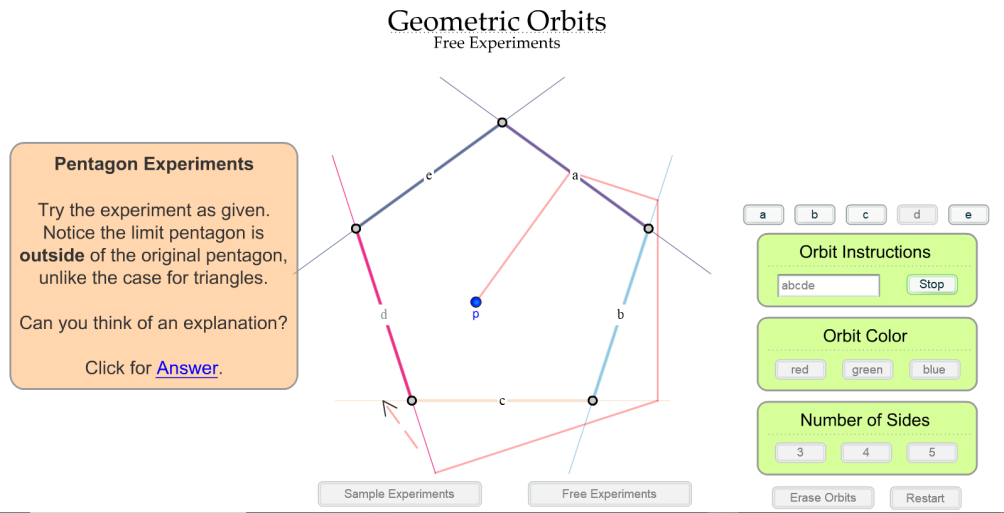Click the bottom-left pentagon vertex

(412, 400)
